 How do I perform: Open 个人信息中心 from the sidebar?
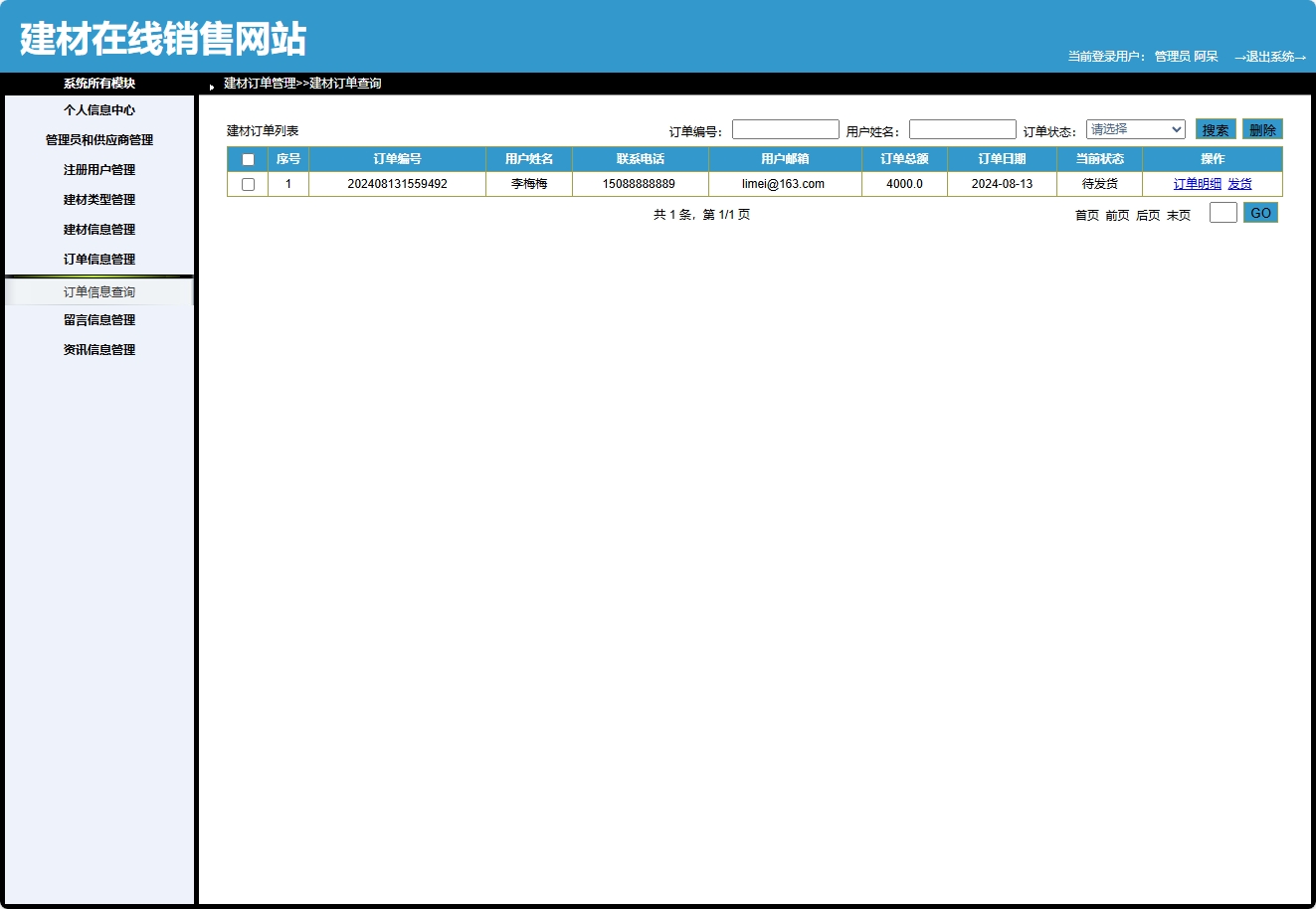click(x=98, y=109)
